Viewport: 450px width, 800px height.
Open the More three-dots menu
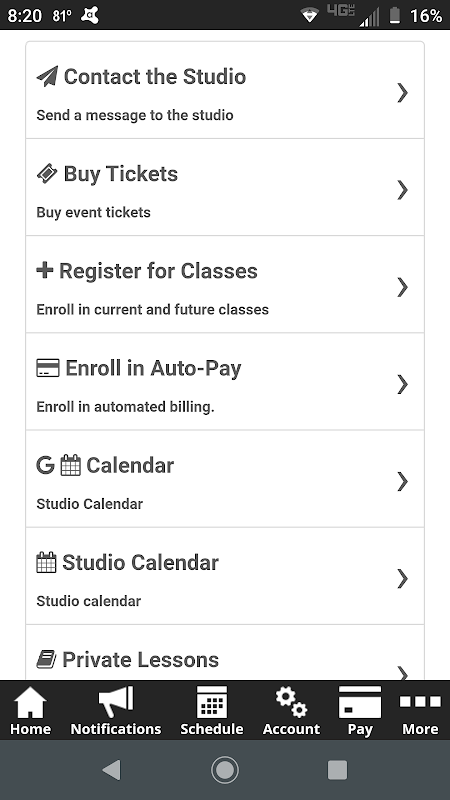pyautogui.click(x=420, y=702)
